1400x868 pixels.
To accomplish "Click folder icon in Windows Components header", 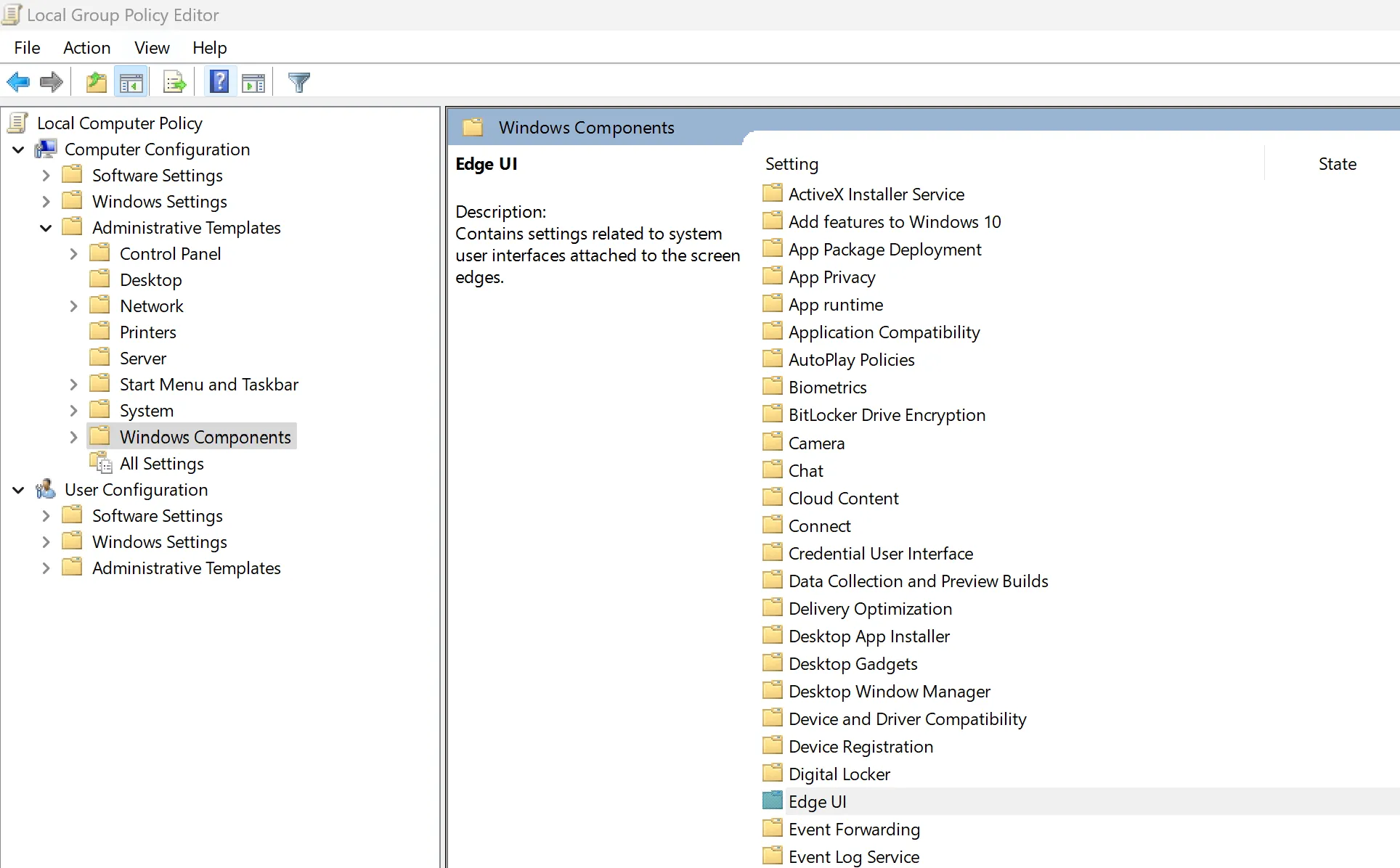I will [473, 127].
